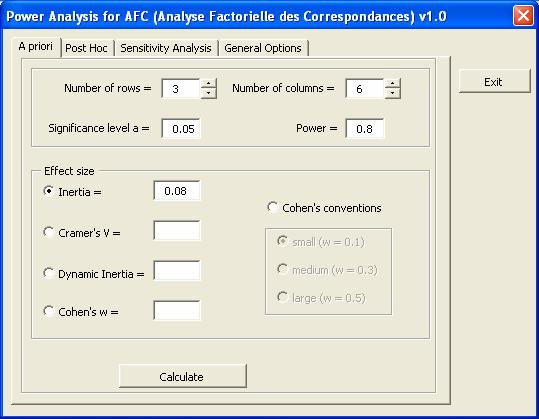Click the Significance level input field
The height and width of the screenshot is (419, 539).
pyautogui.click(x=181, y=129)
